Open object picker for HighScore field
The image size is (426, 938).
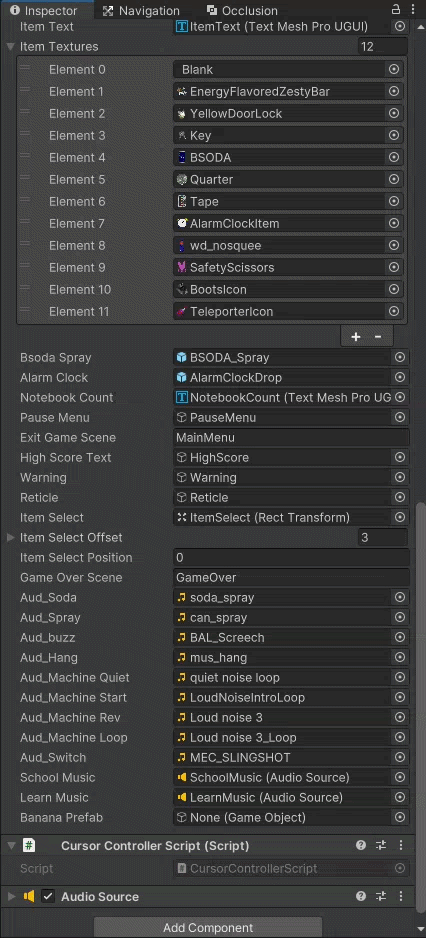(400, 458)
